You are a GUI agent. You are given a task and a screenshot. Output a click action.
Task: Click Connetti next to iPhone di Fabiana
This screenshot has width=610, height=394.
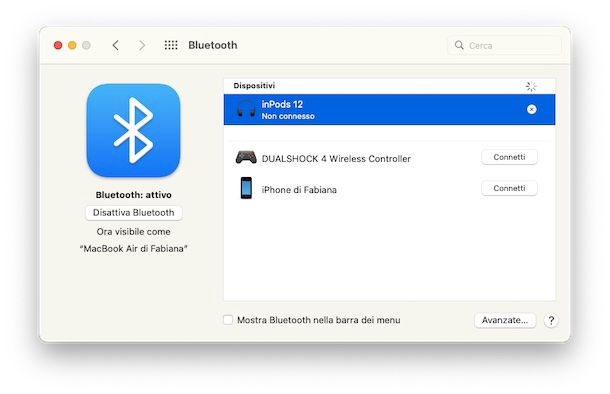509,188
